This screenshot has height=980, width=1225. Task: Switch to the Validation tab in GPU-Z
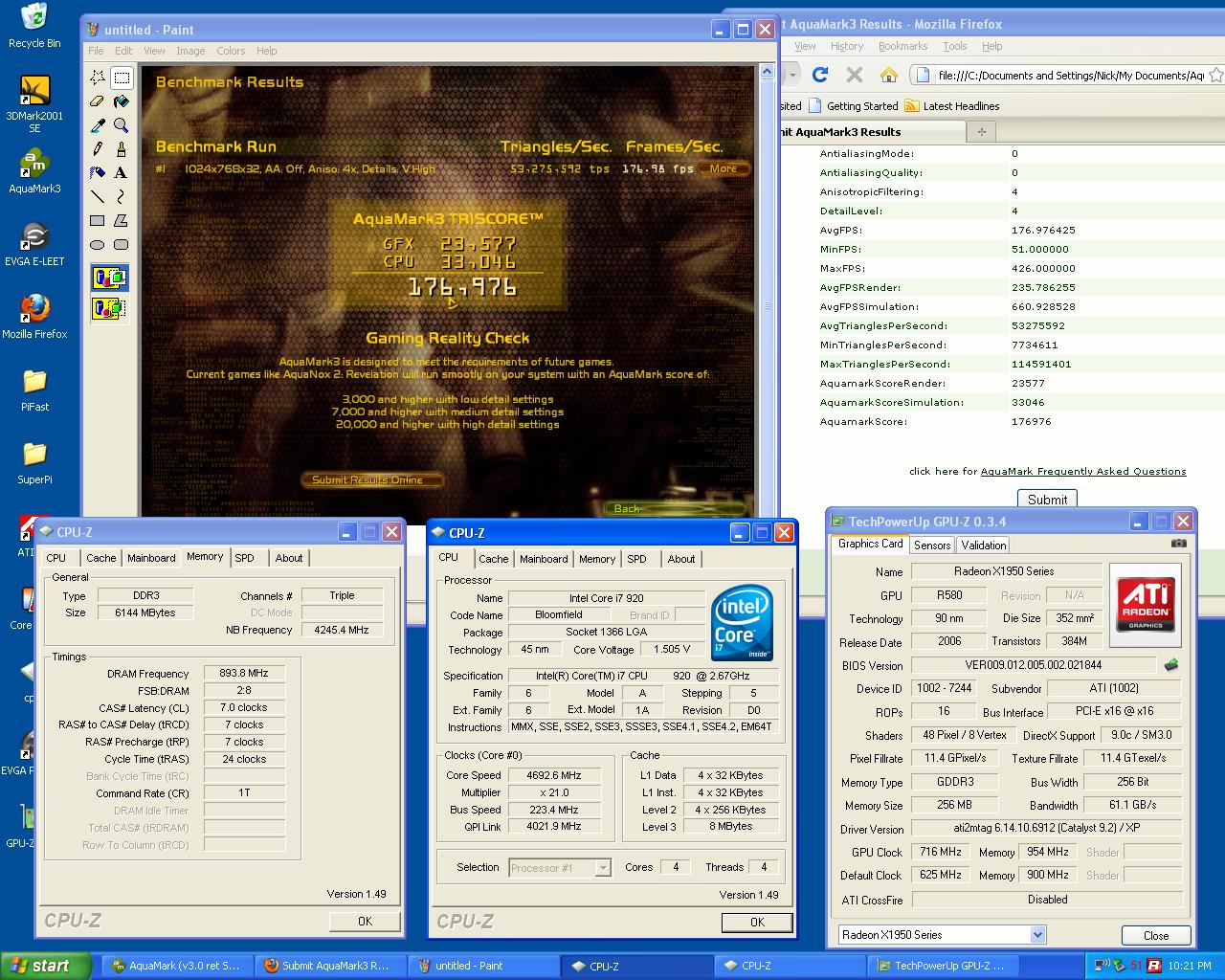[984, 546]
